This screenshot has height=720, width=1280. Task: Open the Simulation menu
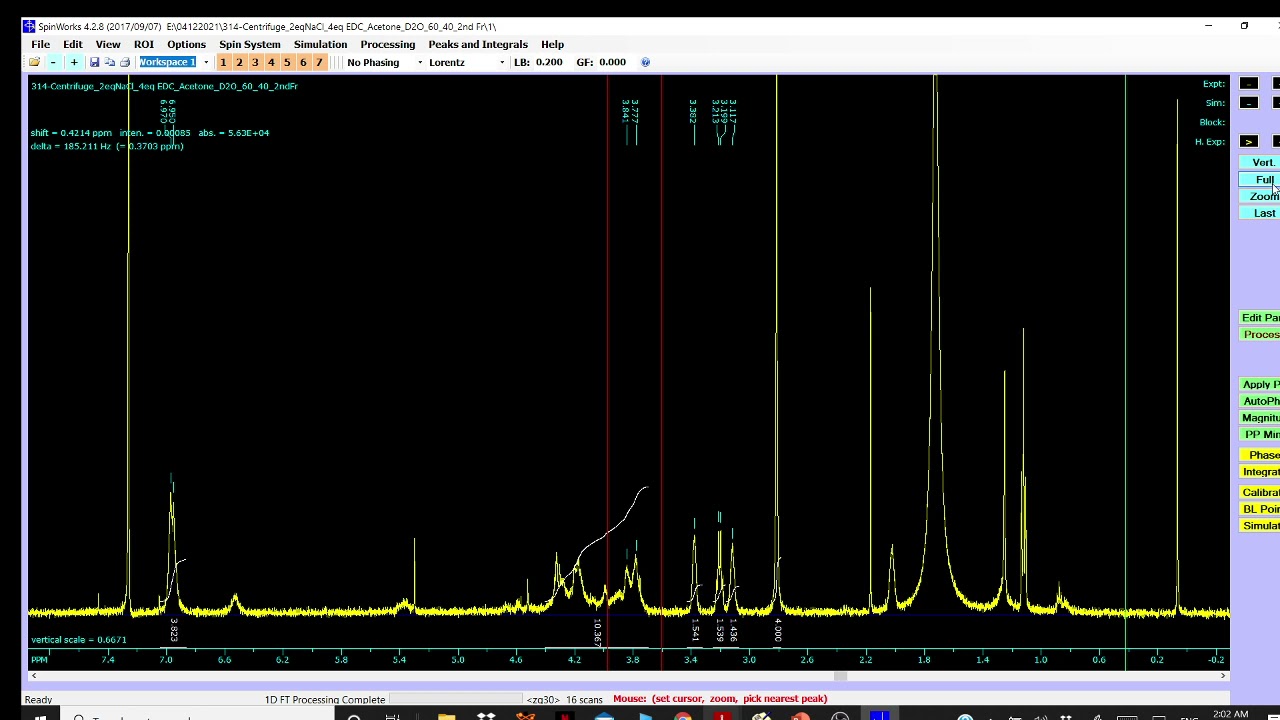click(x=320, y=44)
